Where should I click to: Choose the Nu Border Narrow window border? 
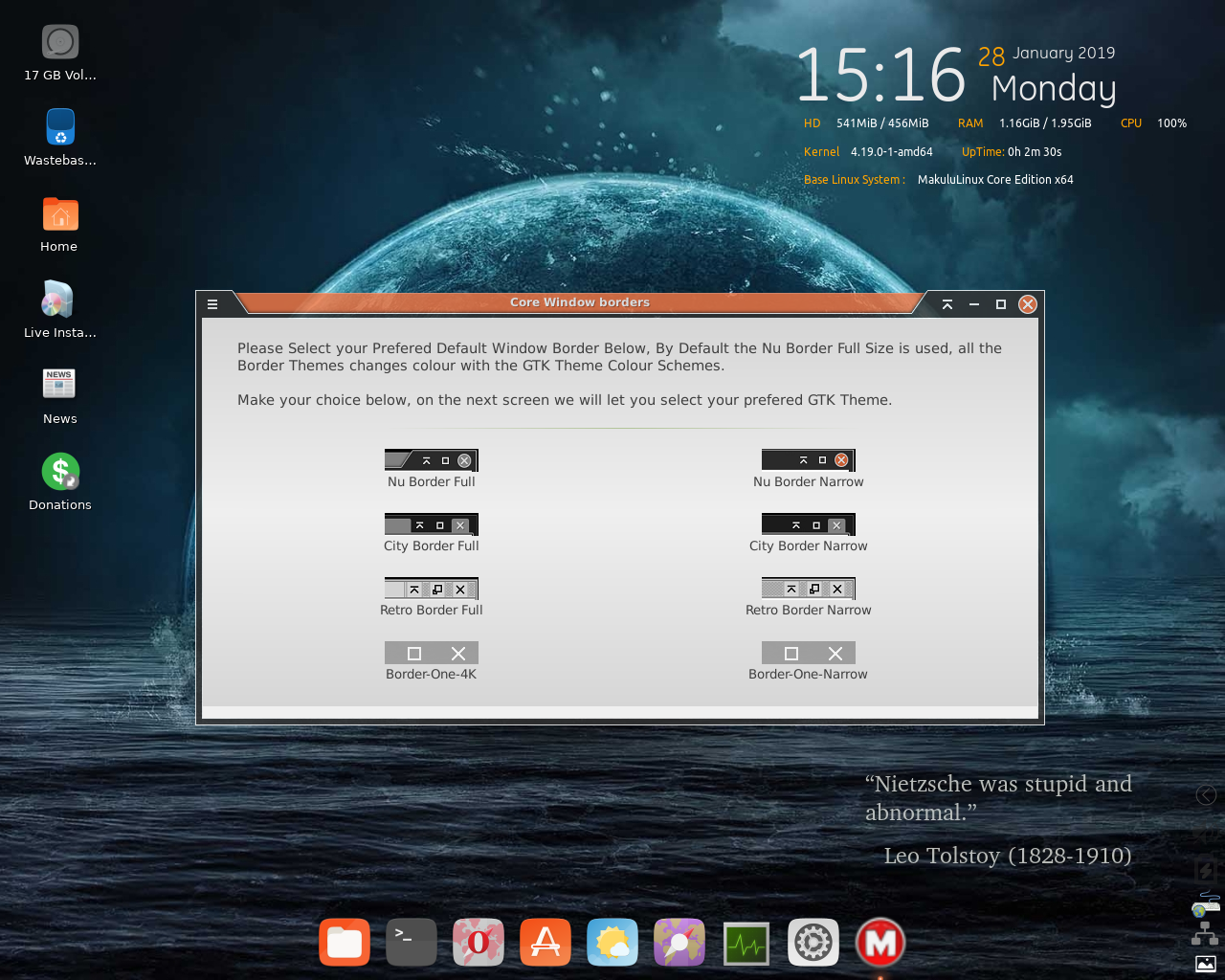(808, 469)
